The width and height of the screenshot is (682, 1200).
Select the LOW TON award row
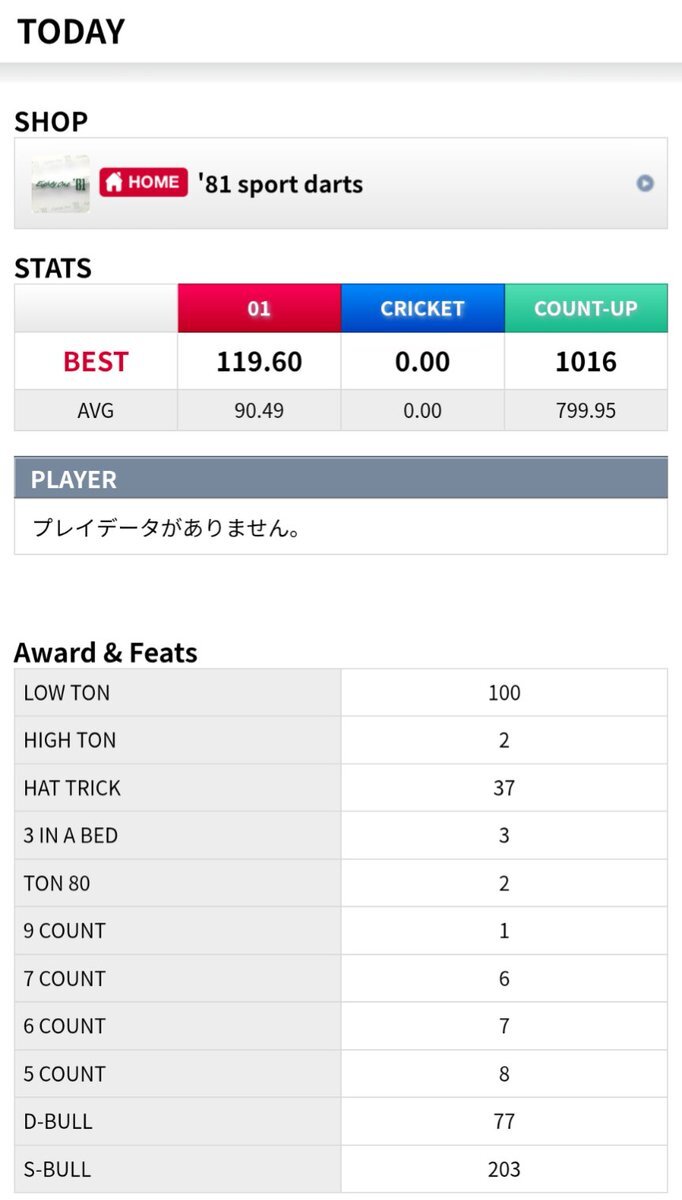341,693
